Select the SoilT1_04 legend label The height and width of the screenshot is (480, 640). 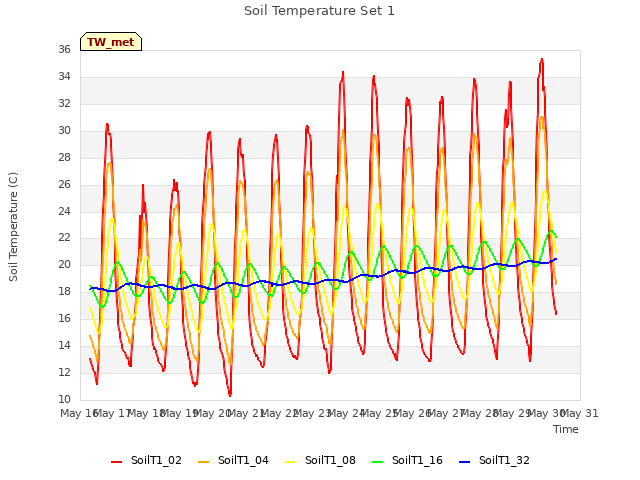point(243,460)
